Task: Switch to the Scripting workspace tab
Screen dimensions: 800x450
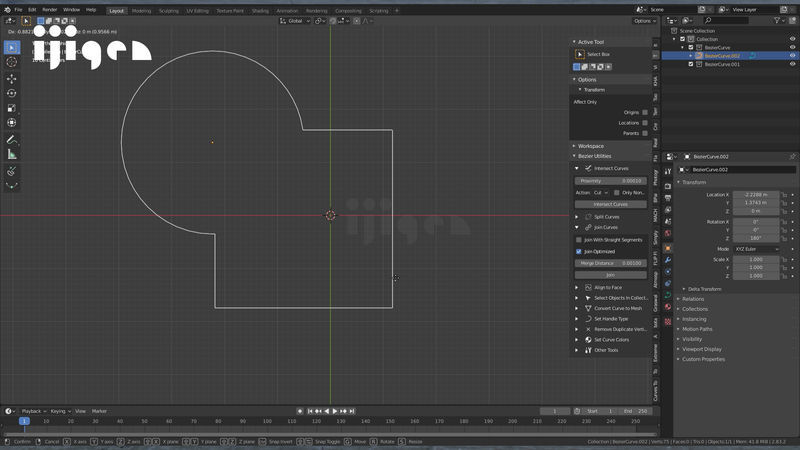Action: pyautogui.click(x=379, y=11)
